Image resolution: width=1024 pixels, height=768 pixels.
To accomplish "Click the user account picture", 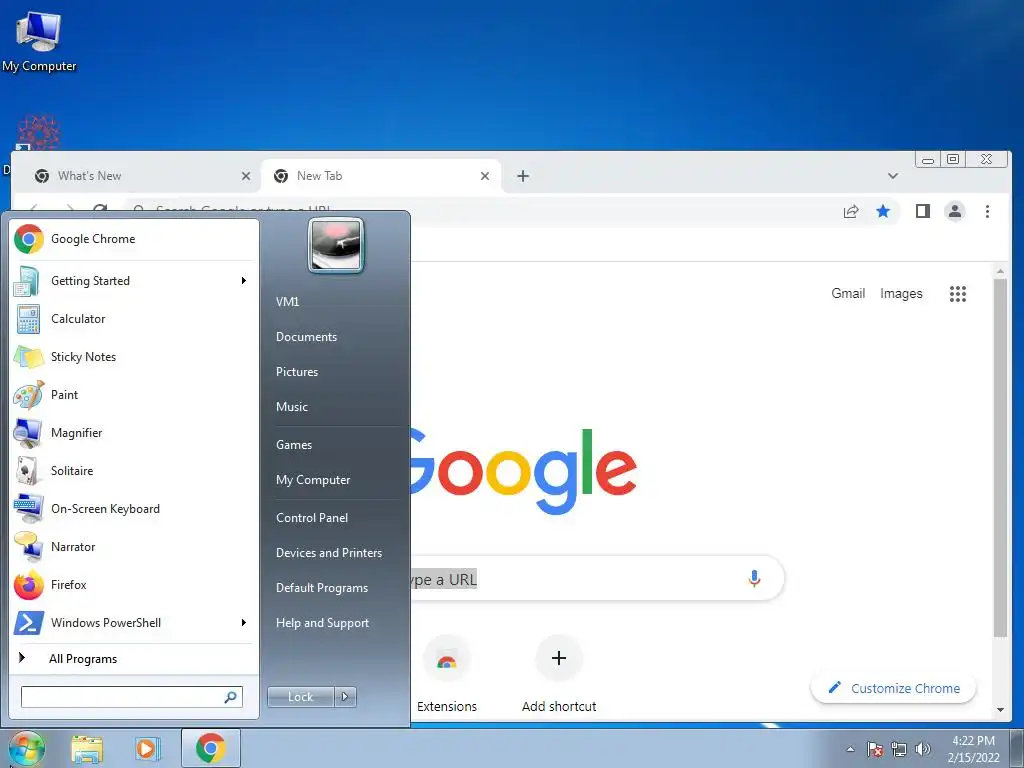I will (336, 245).
